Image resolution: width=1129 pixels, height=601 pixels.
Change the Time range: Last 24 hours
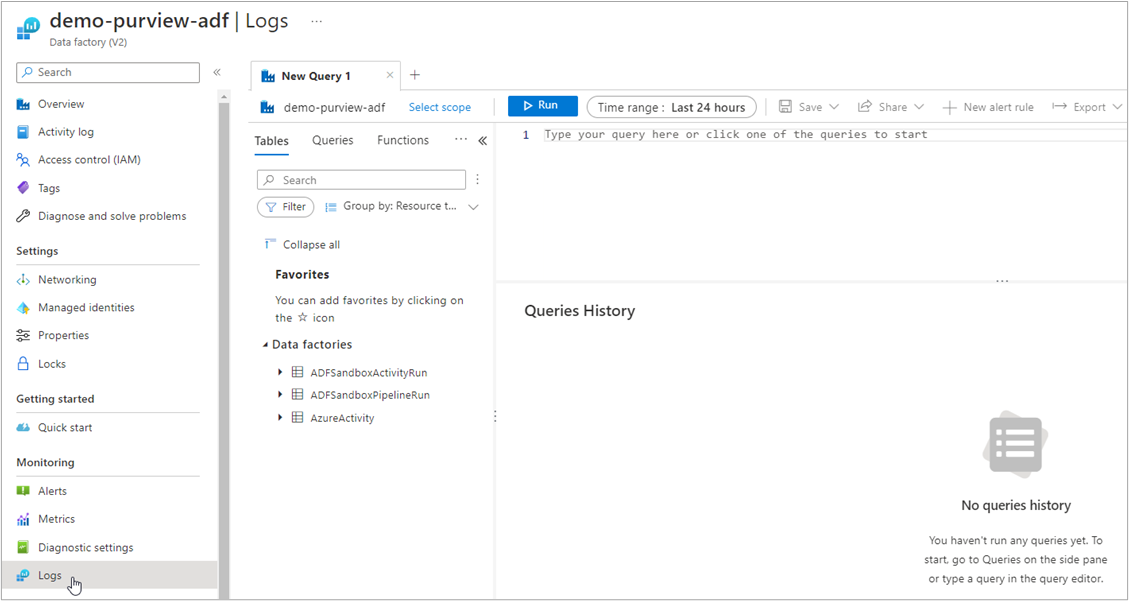tap(671, 107)
